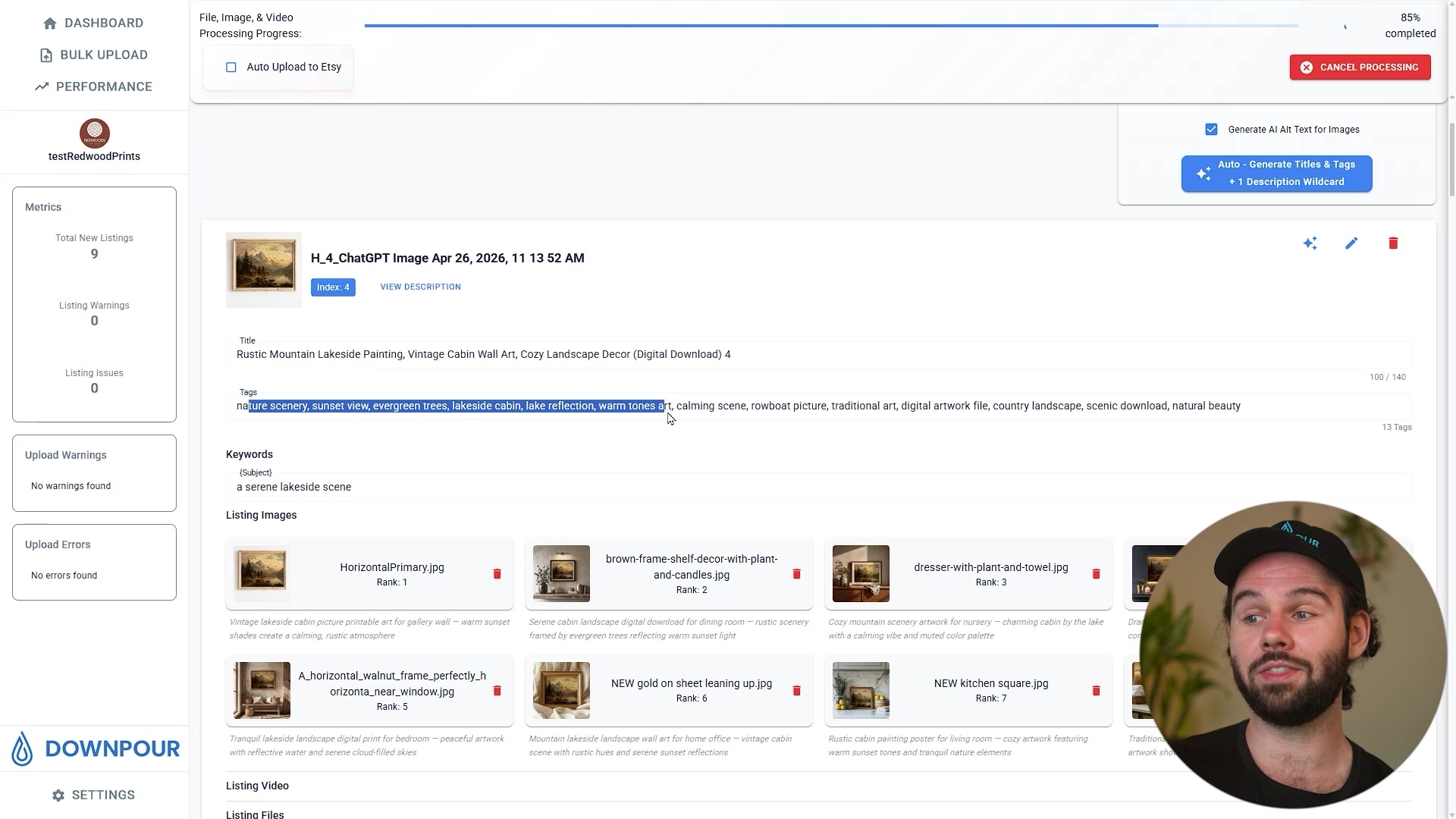Click Auto-Generate Titles & Tags button
This screenshot has width=1456, height=819.
[1277, 174]
